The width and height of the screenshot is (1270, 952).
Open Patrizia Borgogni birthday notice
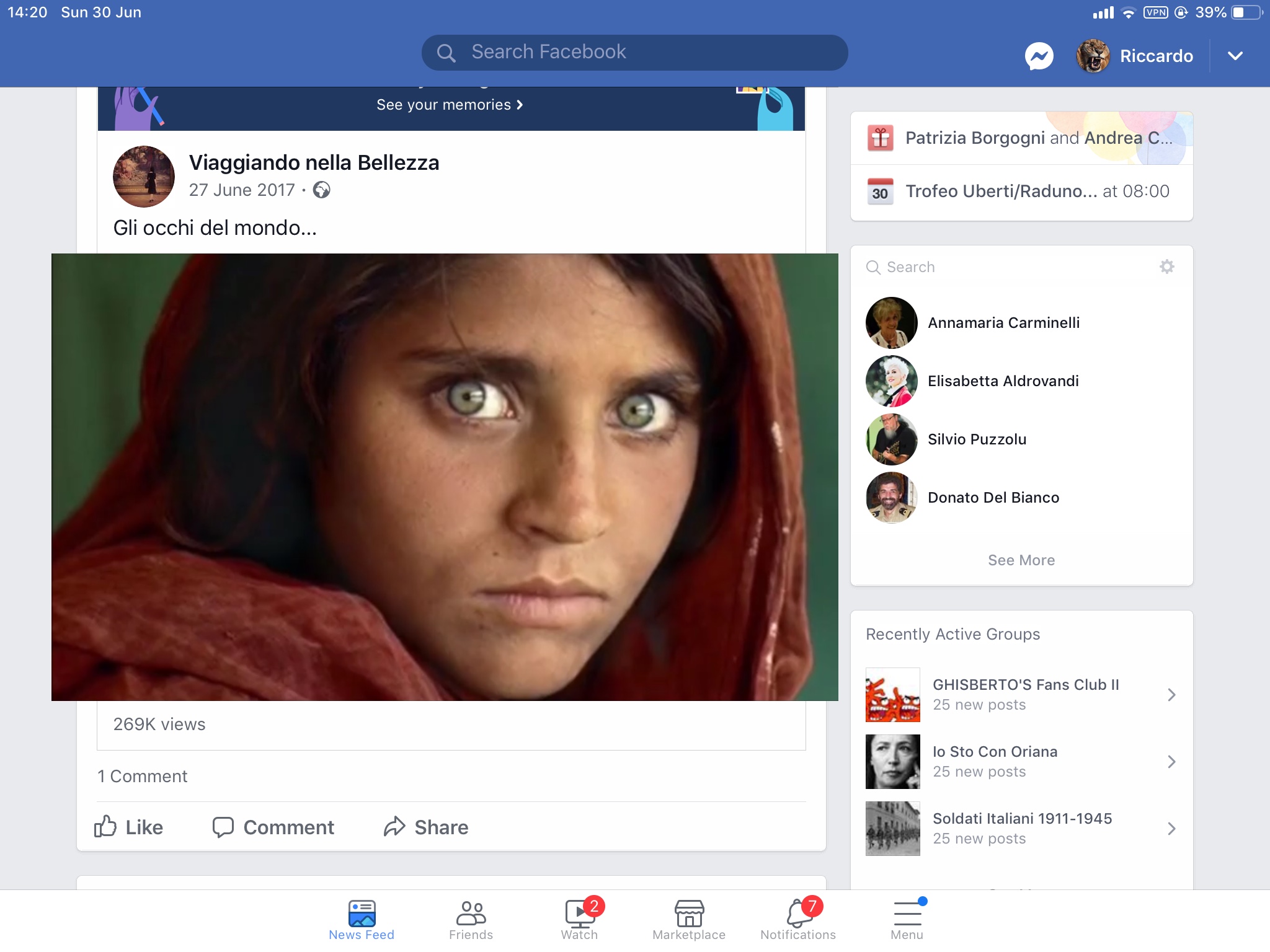(x=1022, y=138)
